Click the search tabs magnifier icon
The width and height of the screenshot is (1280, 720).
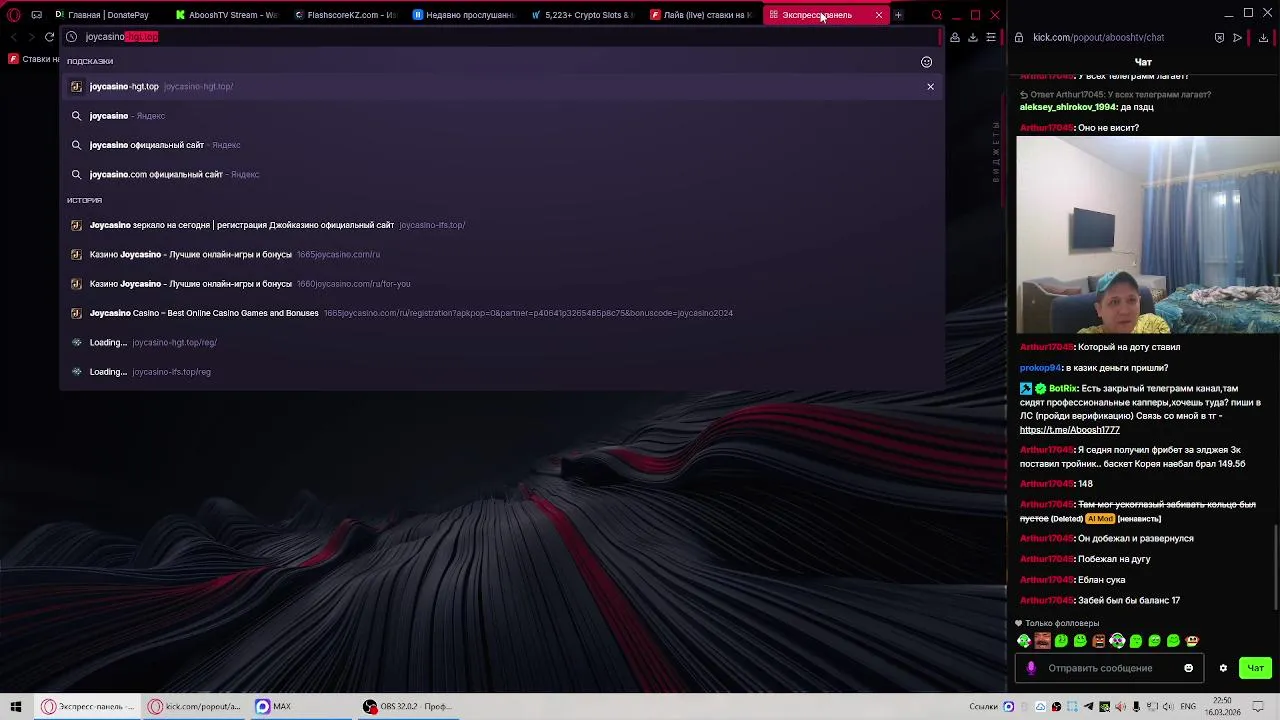(x=936, y=15)
